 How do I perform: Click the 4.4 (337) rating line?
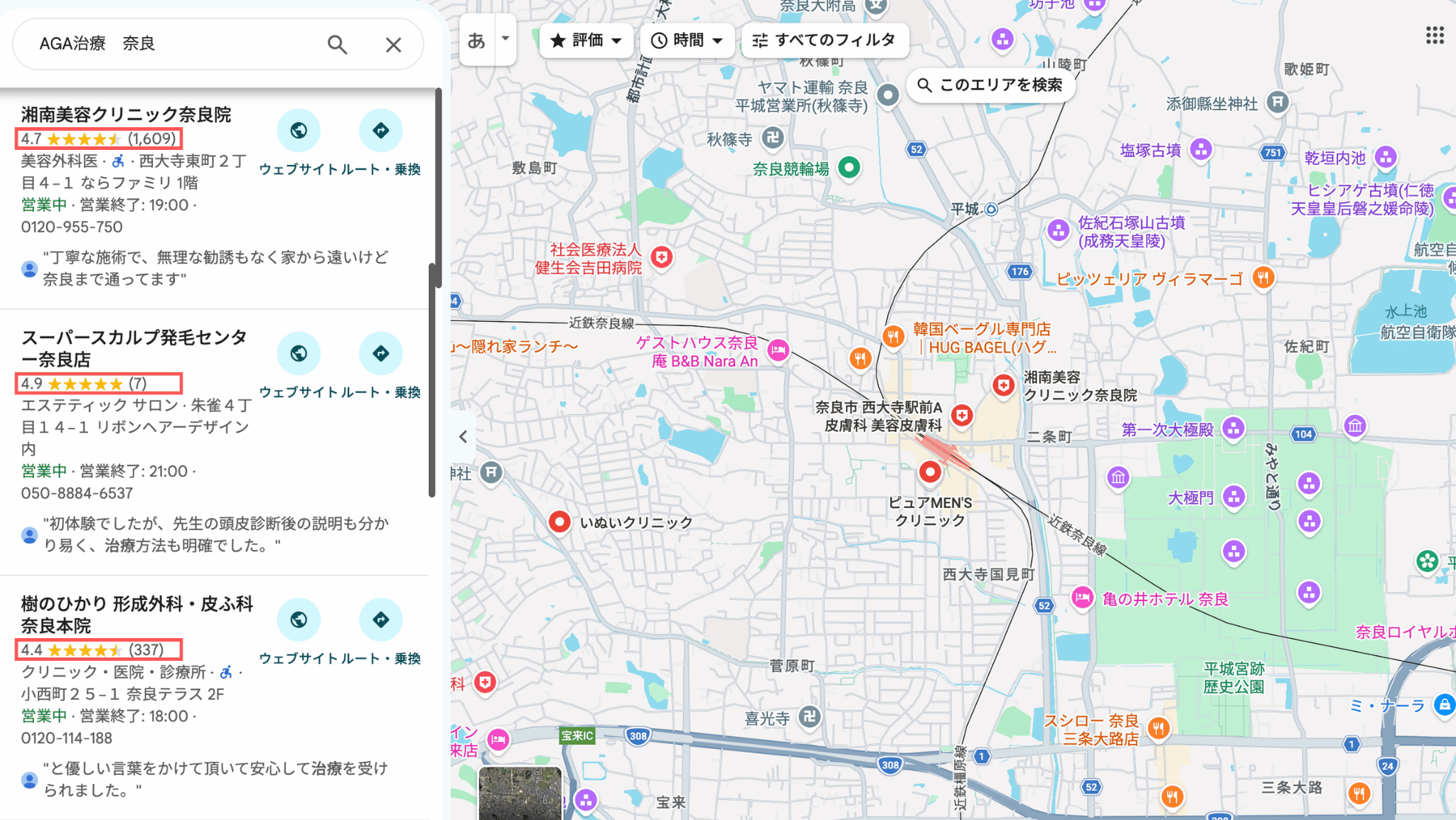[x=99, y=649]
